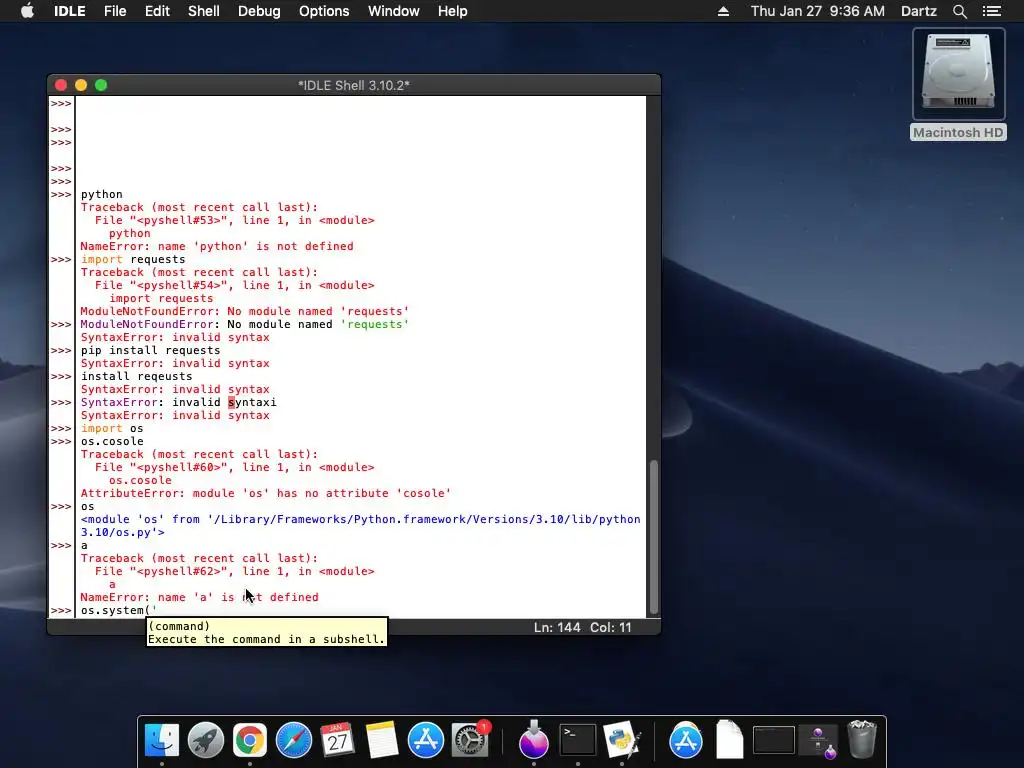Screen dimensions: 1024x768
Task: Open Terminal from the dock
Action: pos(578,741)
